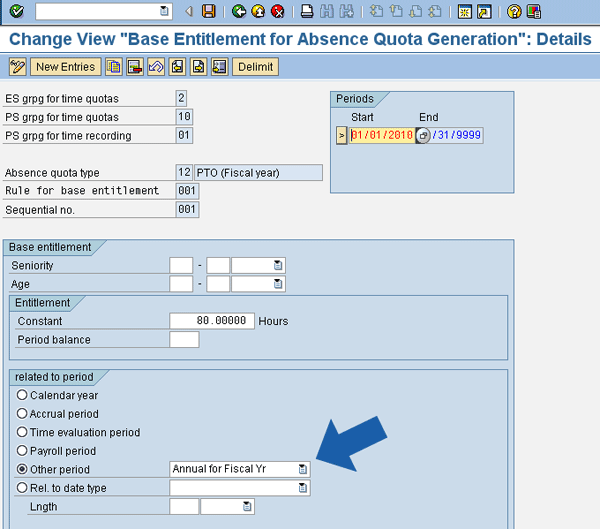Click the Save floppy disk icon
The height and width of the screenshot is (529, 600).
coord(208,11)
